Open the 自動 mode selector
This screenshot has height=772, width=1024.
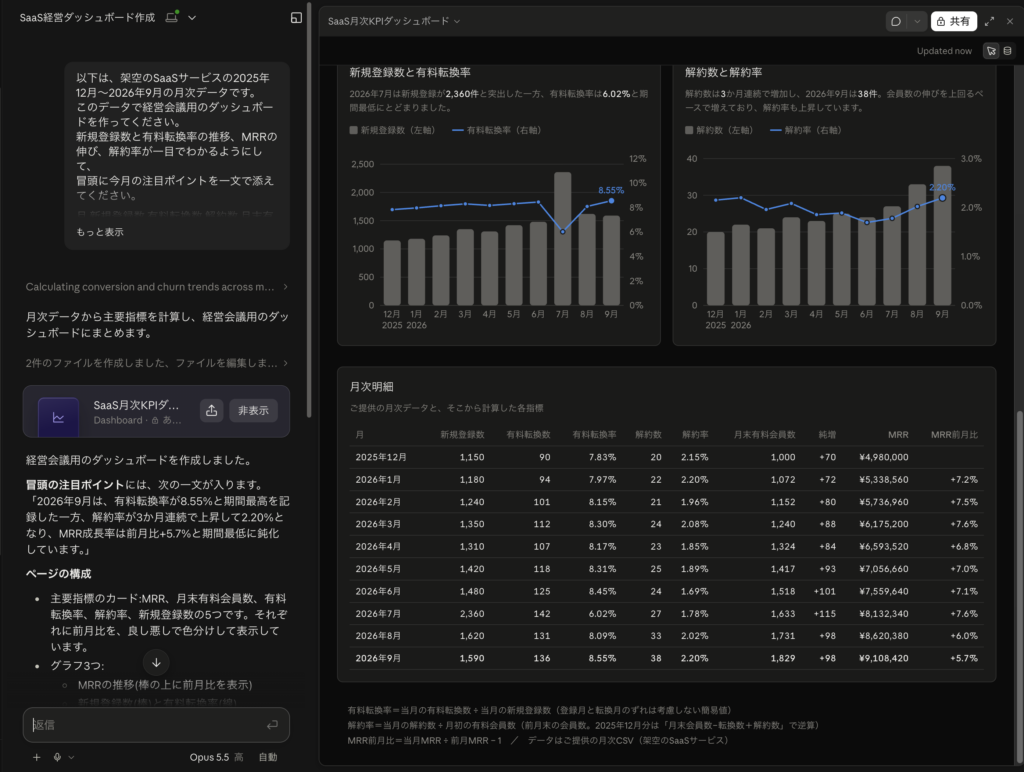[268, 757]
